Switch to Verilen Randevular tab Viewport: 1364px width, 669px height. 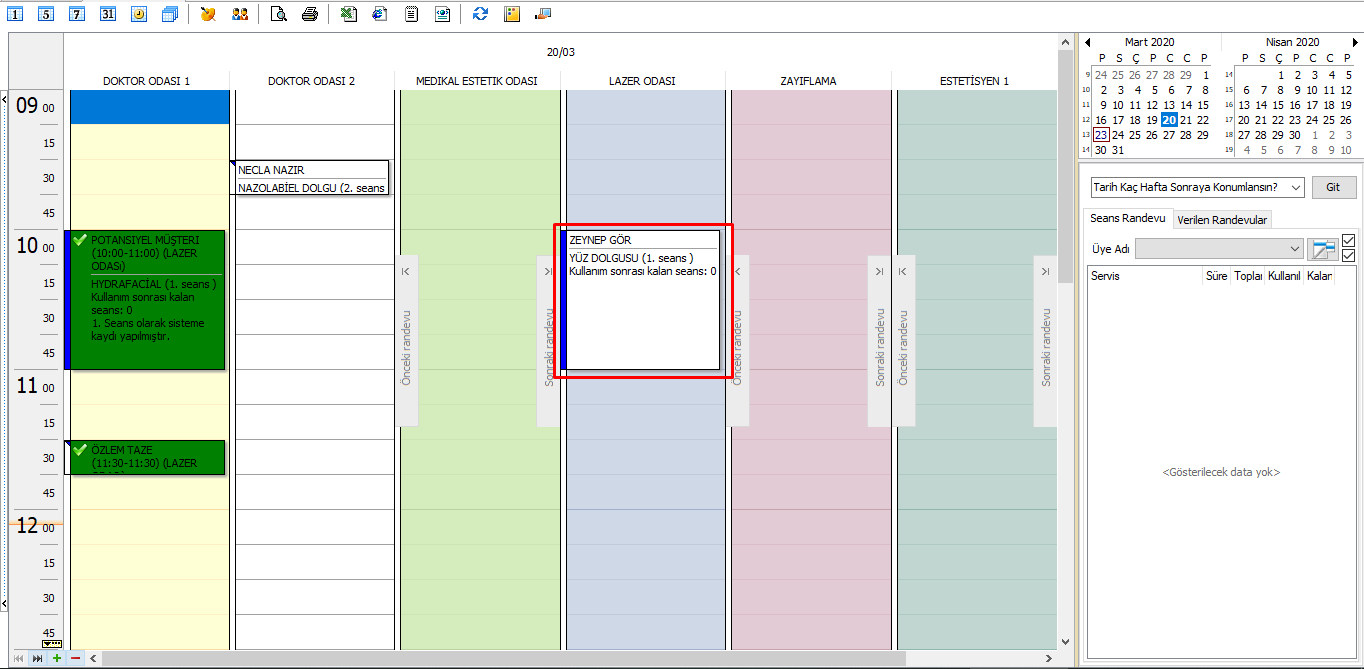(1221, 220)
